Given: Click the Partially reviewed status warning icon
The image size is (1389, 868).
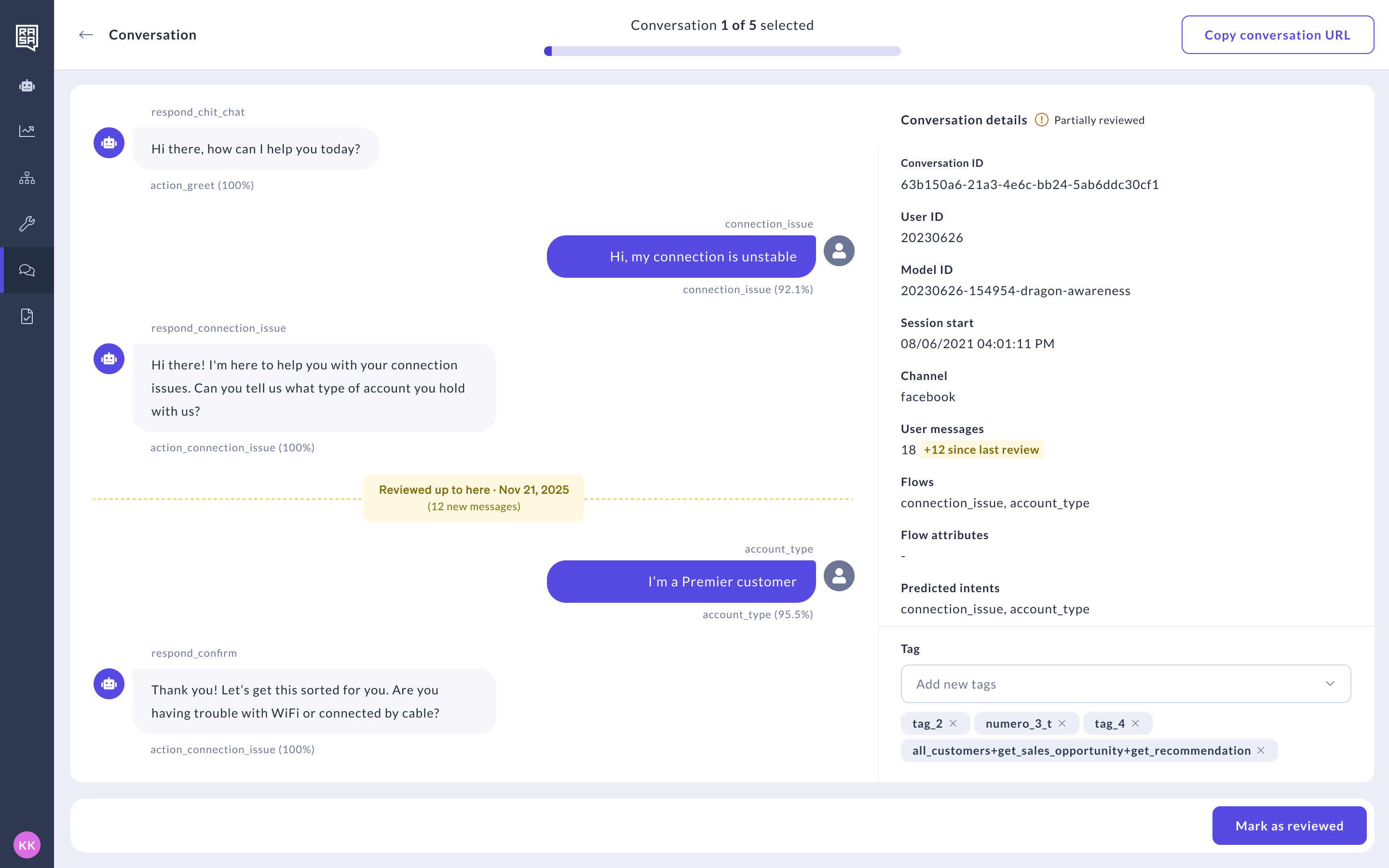Looking at the screenshot, I should [1041, 120].
